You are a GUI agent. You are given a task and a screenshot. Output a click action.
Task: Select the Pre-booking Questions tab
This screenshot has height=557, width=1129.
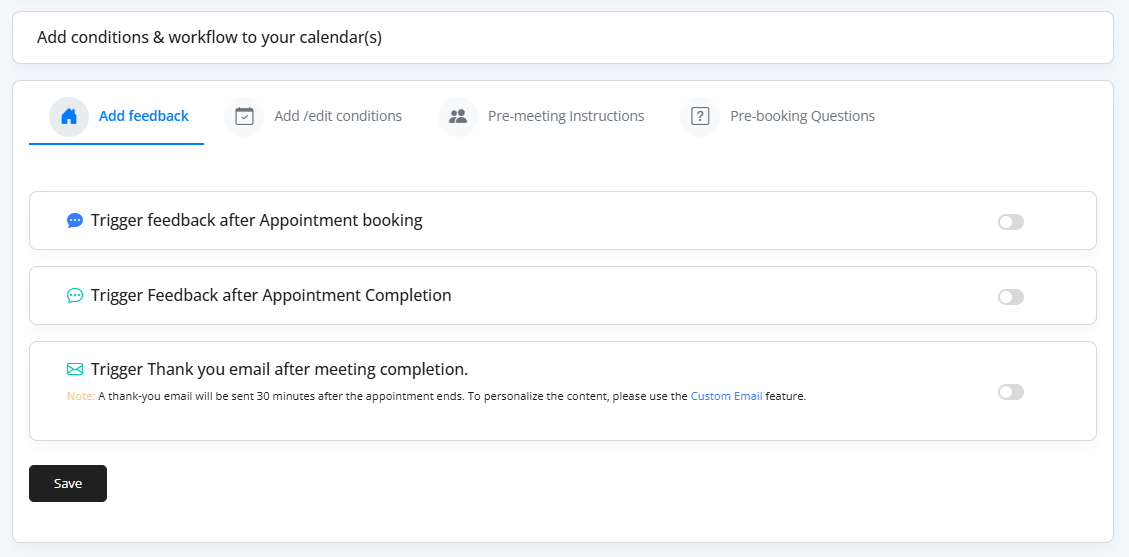(802, 116)
